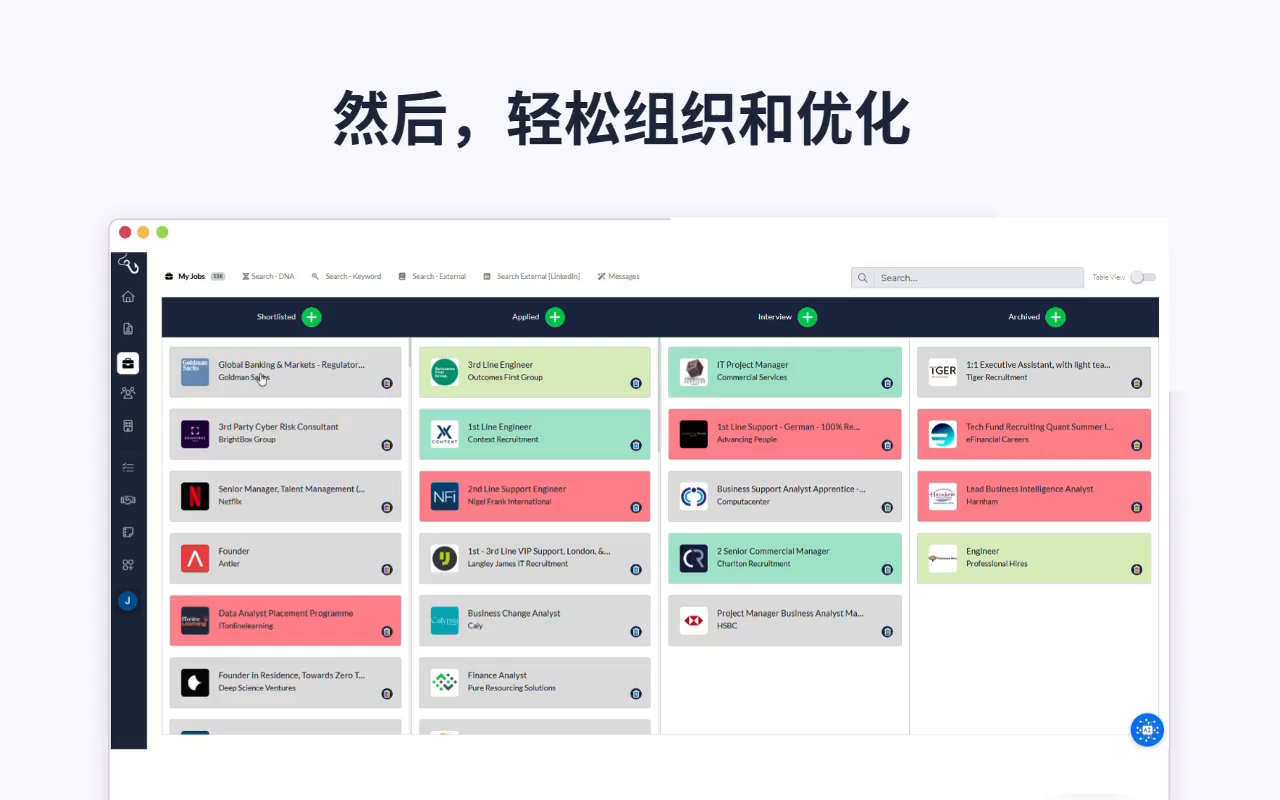Open the handshake icon in the sidebar

tap(128, 500)
